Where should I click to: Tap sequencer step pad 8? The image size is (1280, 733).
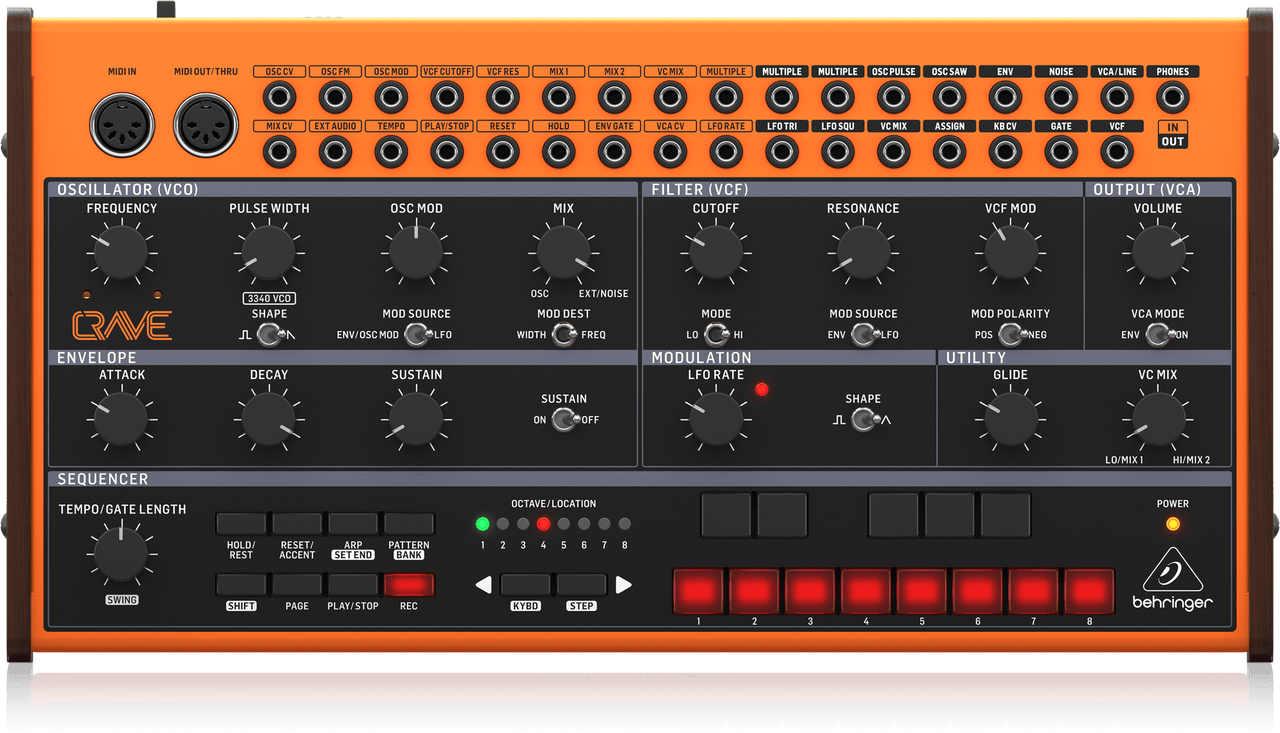tap(1089, 591)
